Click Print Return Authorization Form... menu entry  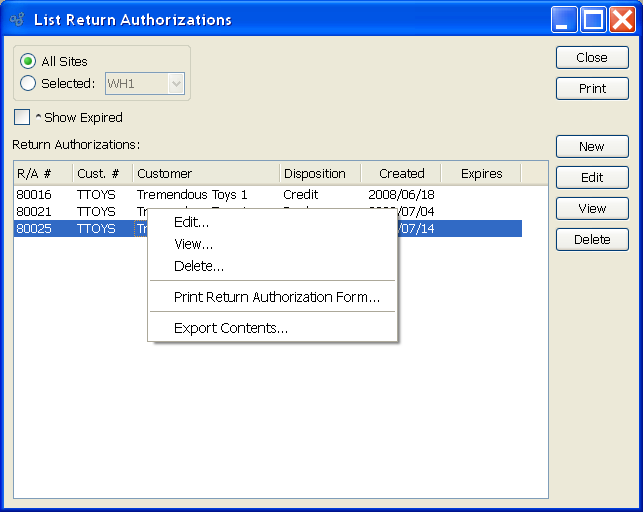276,297
